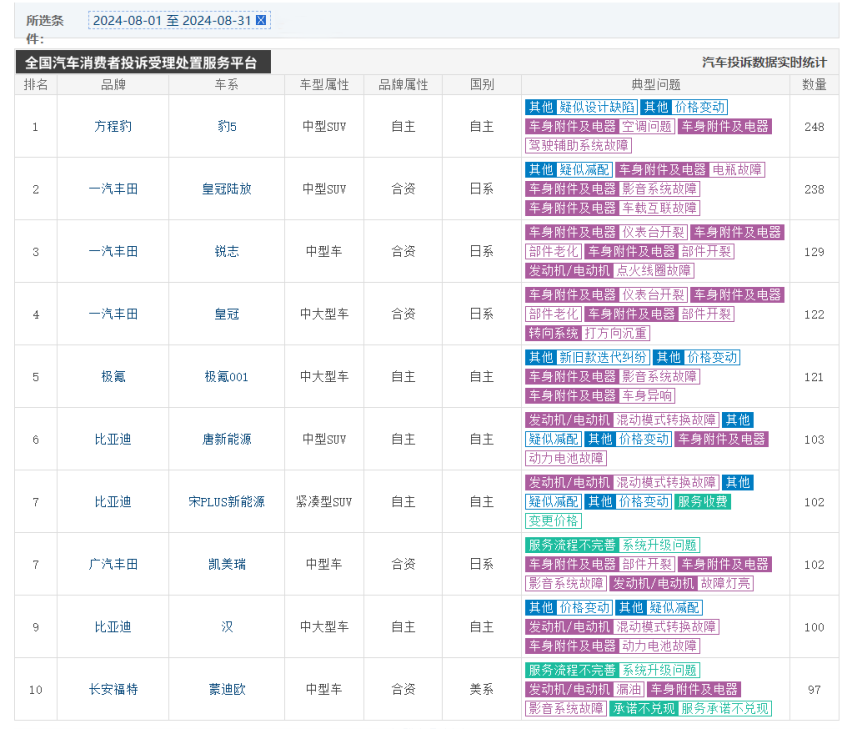Open the 广汽丰田 brand link
Viewport: 852px width, 729px height.
click(x=113, y=564)
